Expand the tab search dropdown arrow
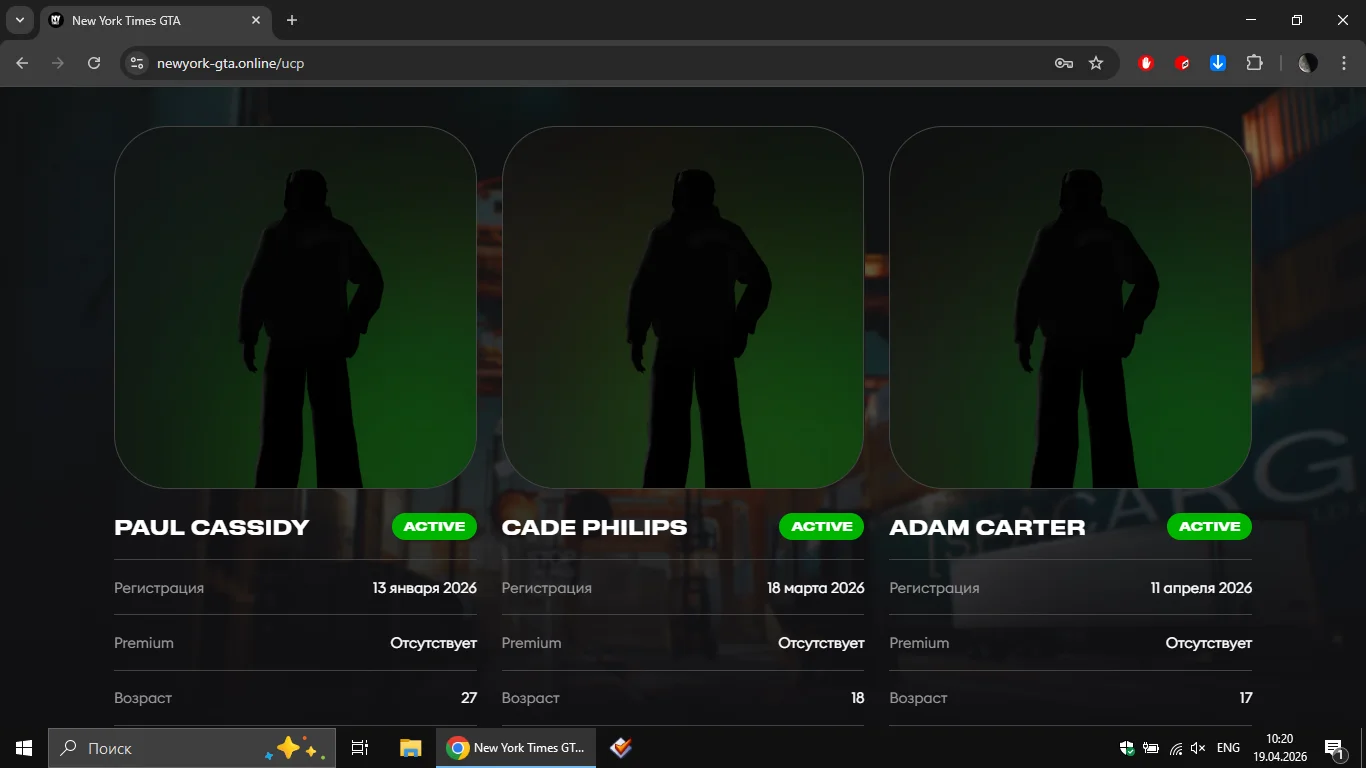The width and height of the screenshot is (1366, 768). pyautogui.click(x=19, y=20)
